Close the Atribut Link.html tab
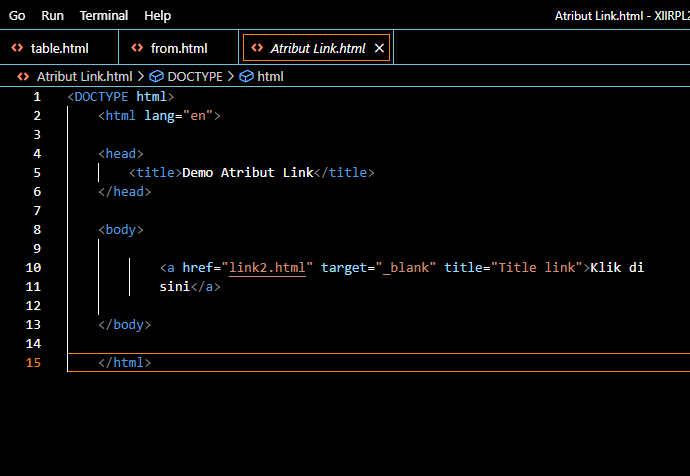This screenshot has width=690, height=476. (x=379, y=48)
